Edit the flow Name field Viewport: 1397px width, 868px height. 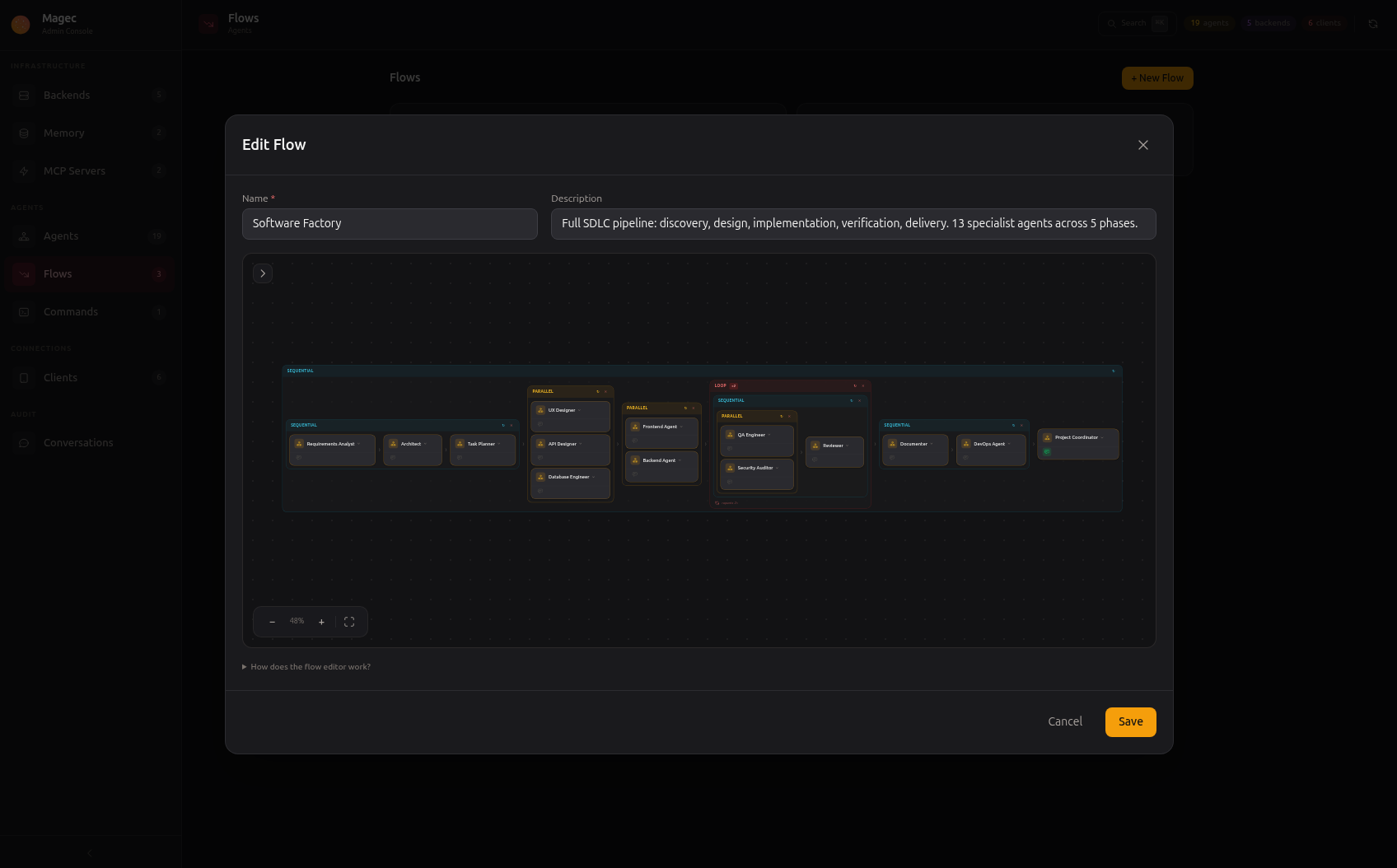[390, 223]
